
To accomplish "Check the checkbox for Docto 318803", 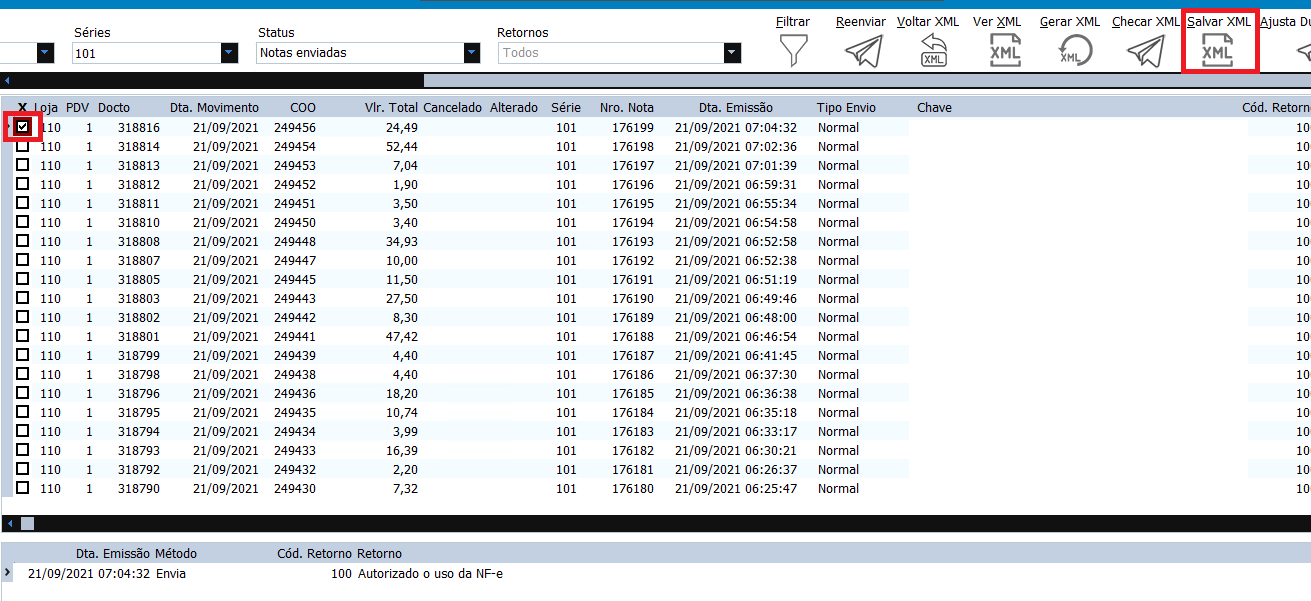I will [22, 298].
